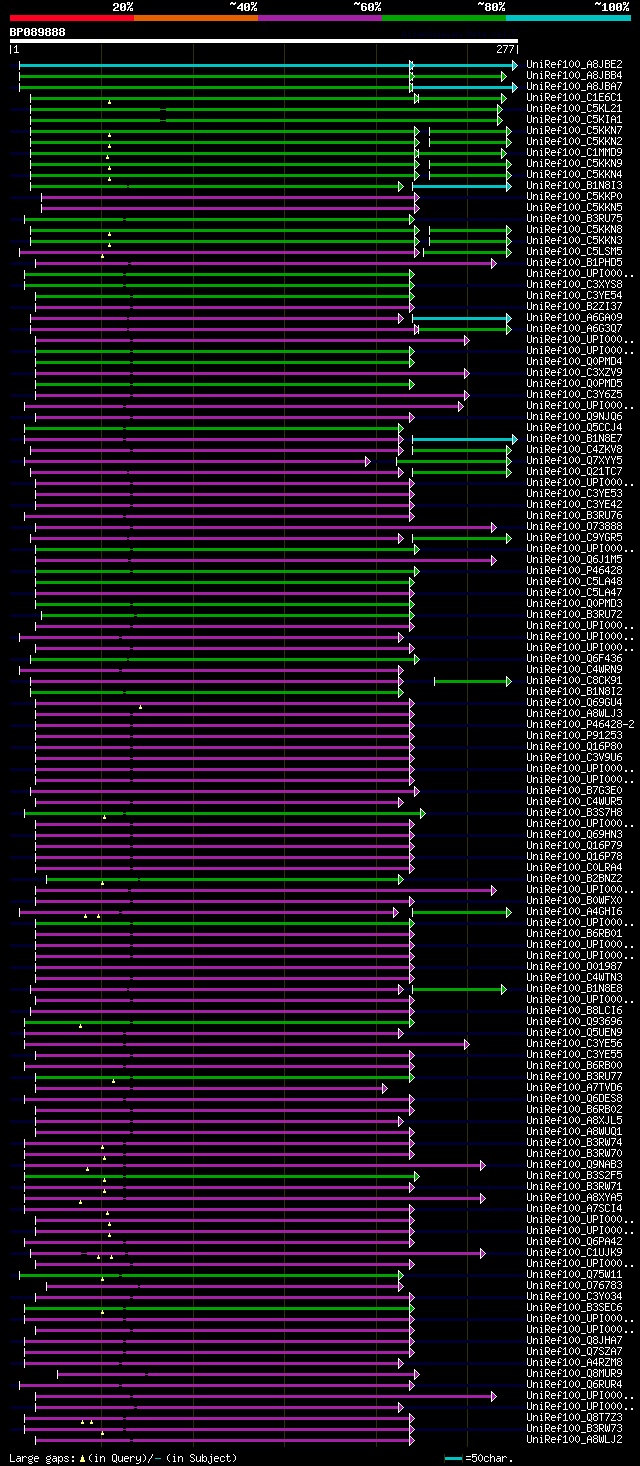
Task: Click on UniRef100_Q21TC7
Action: (x=574, y=471)
